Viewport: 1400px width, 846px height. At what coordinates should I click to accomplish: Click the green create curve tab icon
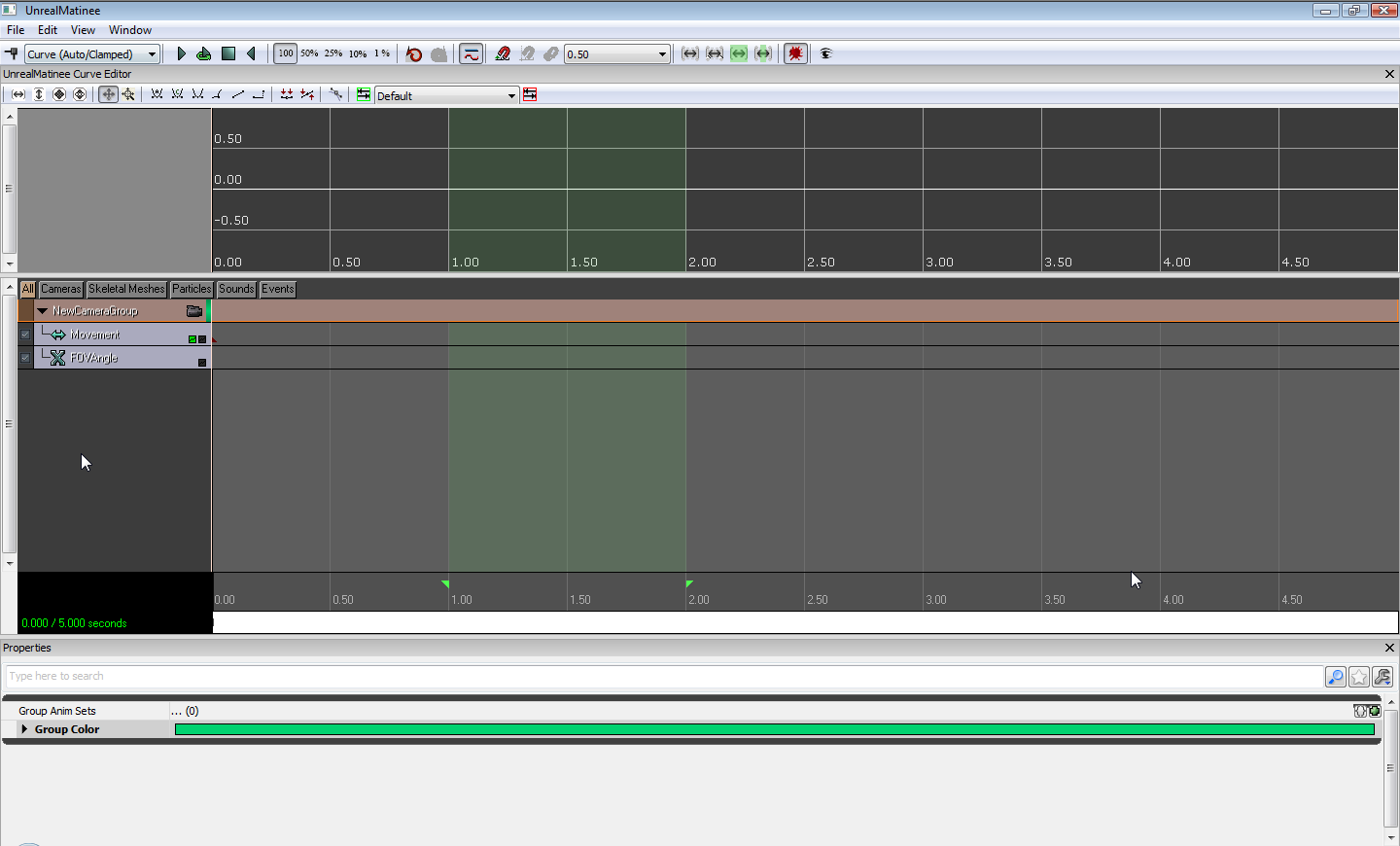point(364,94)
